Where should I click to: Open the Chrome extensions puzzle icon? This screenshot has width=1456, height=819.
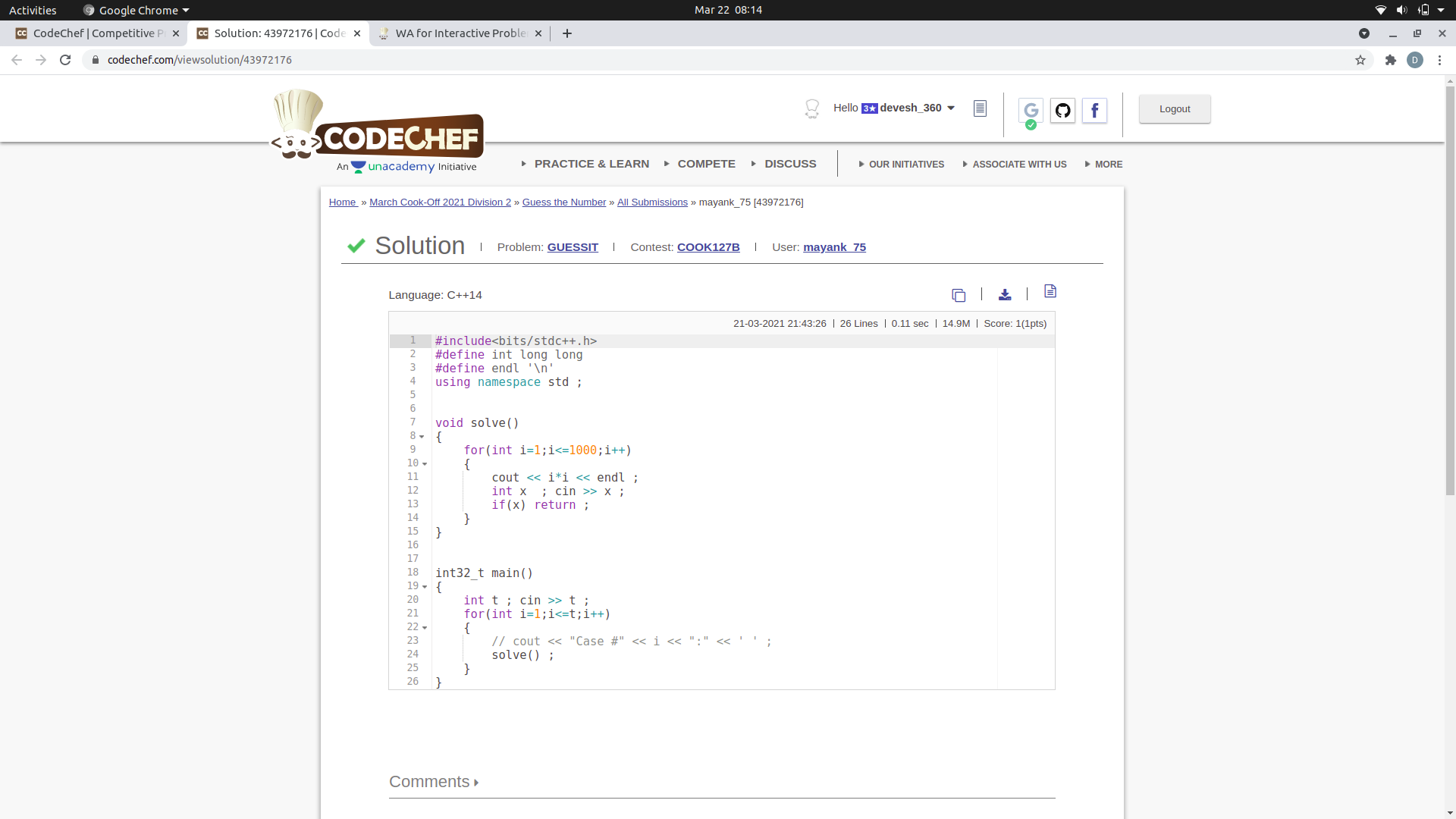(1390, 59)
